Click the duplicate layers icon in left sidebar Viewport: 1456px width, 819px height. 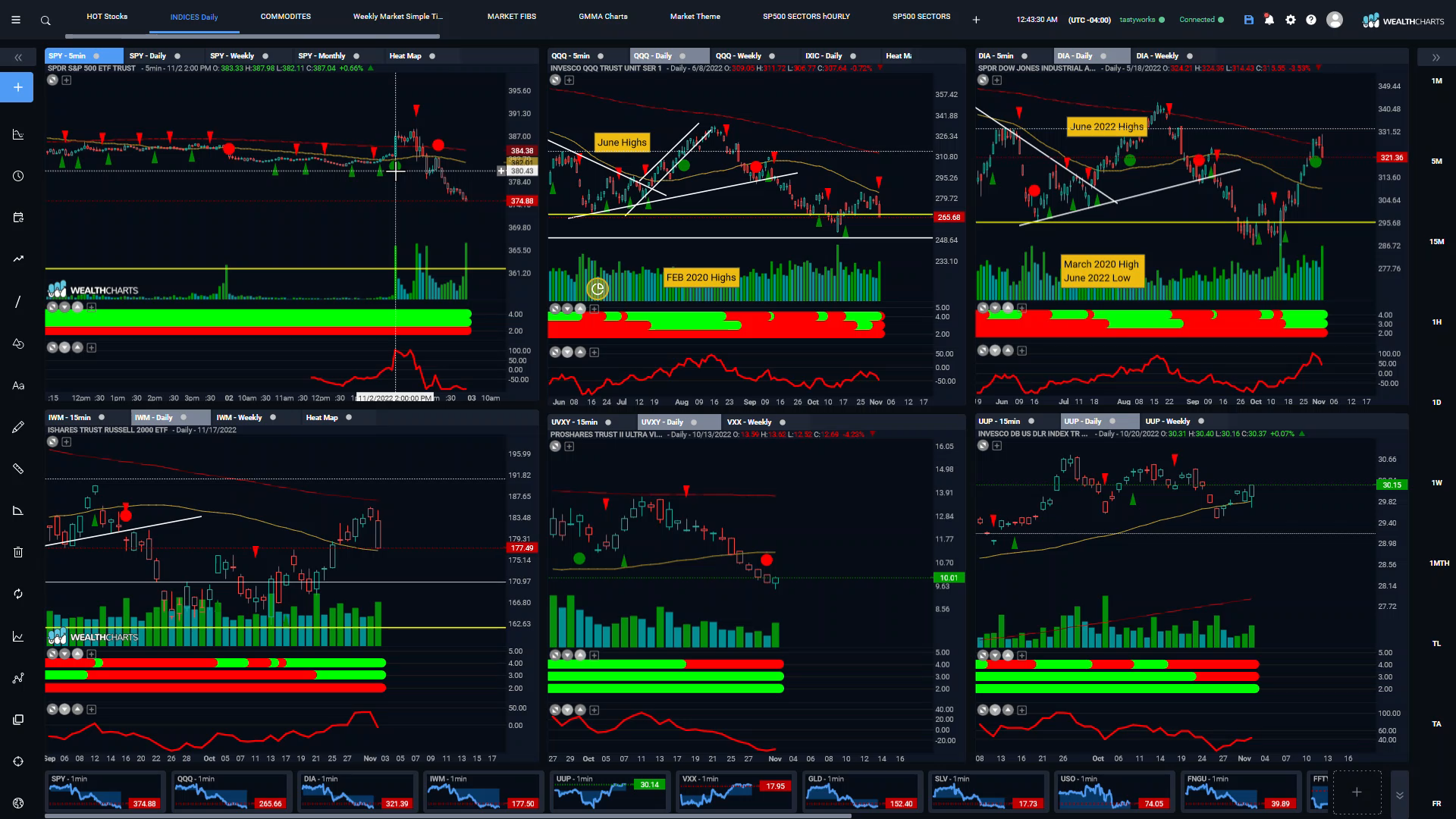pos(18,720)
